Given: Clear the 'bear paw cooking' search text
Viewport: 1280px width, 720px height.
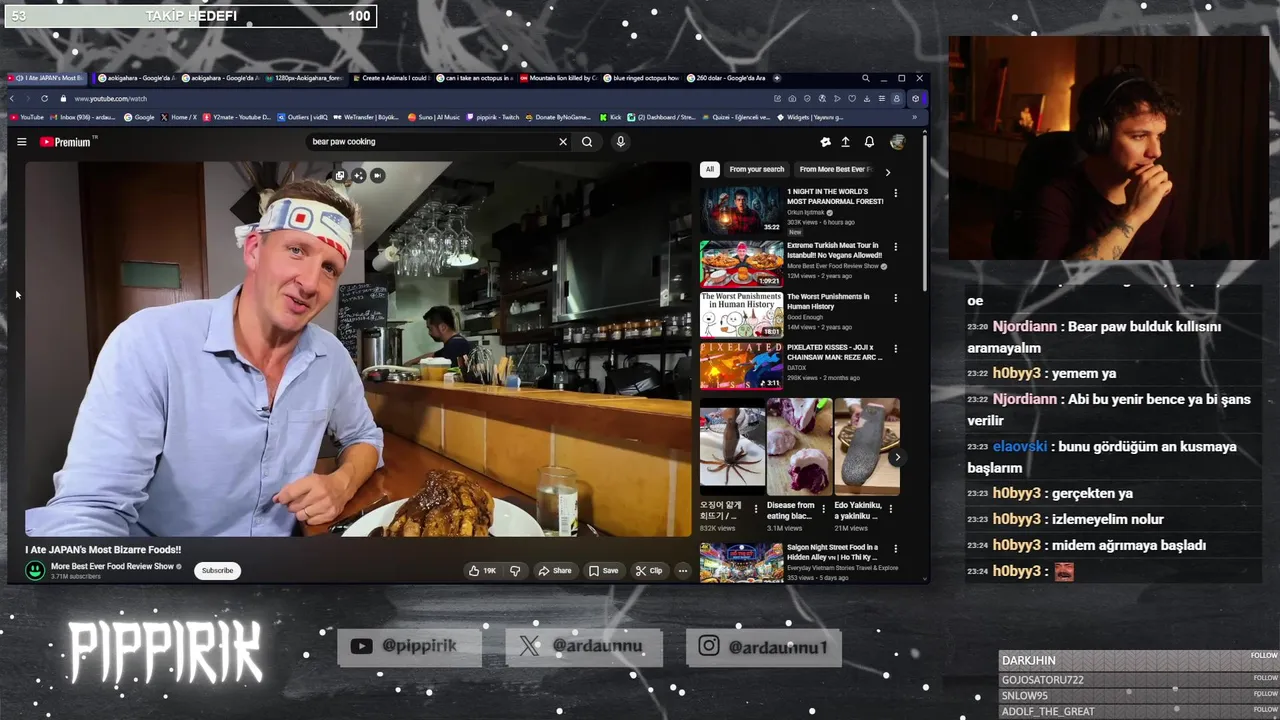Looking at the screenshot, I should tap(563, 142).
